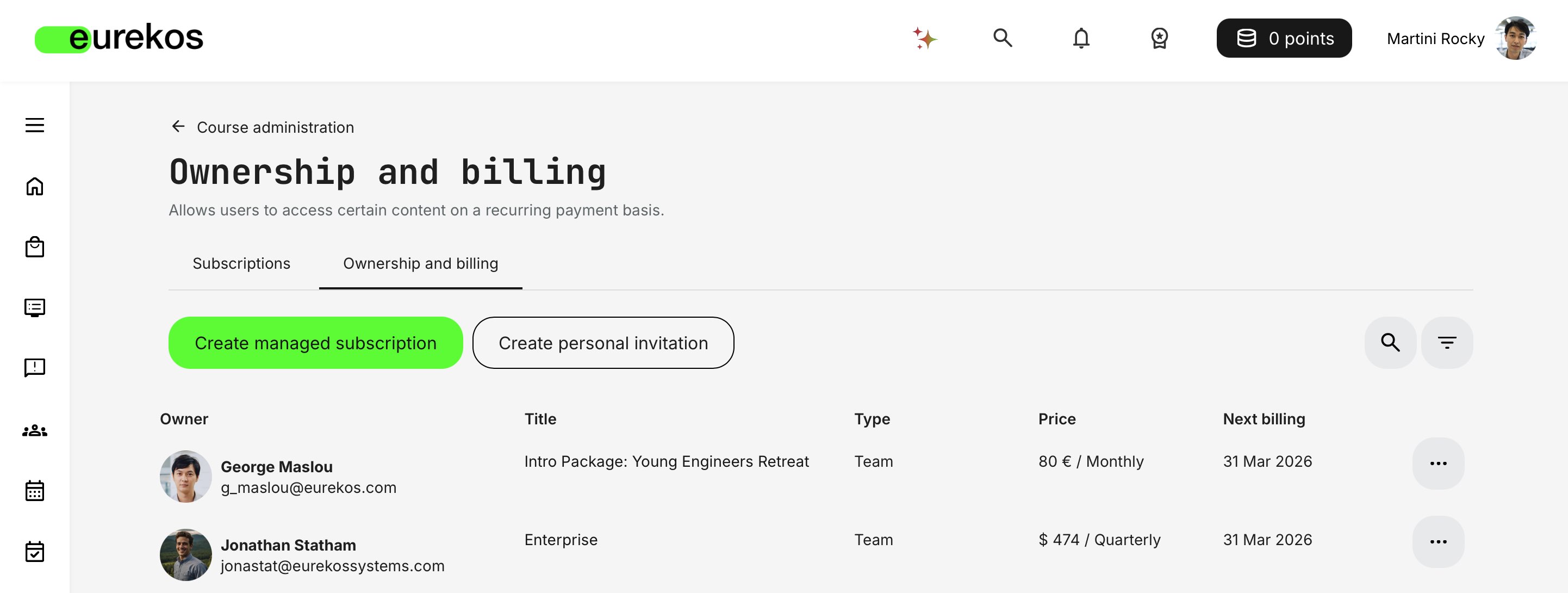Open the notifications bell
Viewport: 1568px width, 593px height.
pyautogui.click(x=1081, y=39)
